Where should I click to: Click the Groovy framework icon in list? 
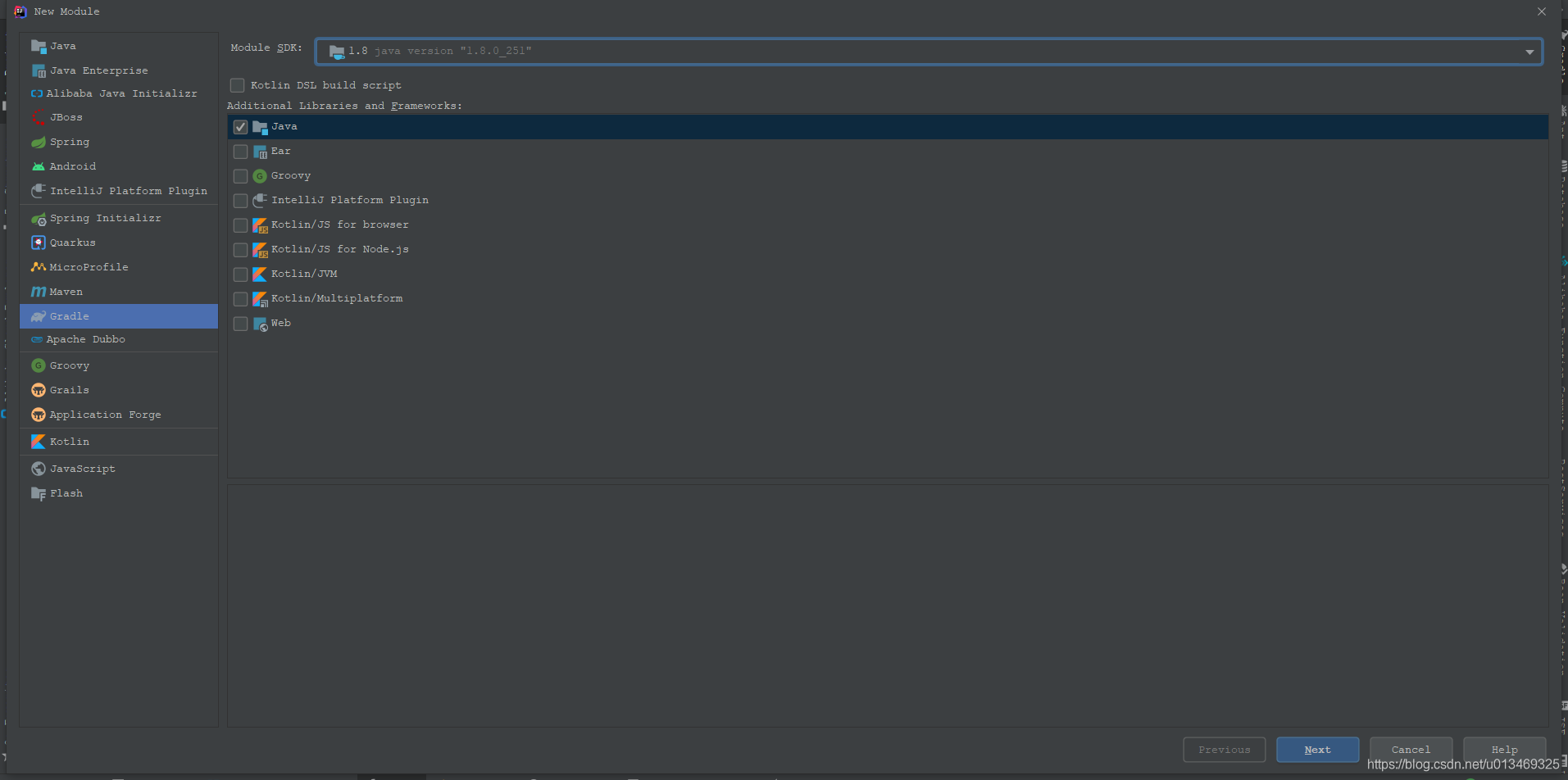pos(261,177)
